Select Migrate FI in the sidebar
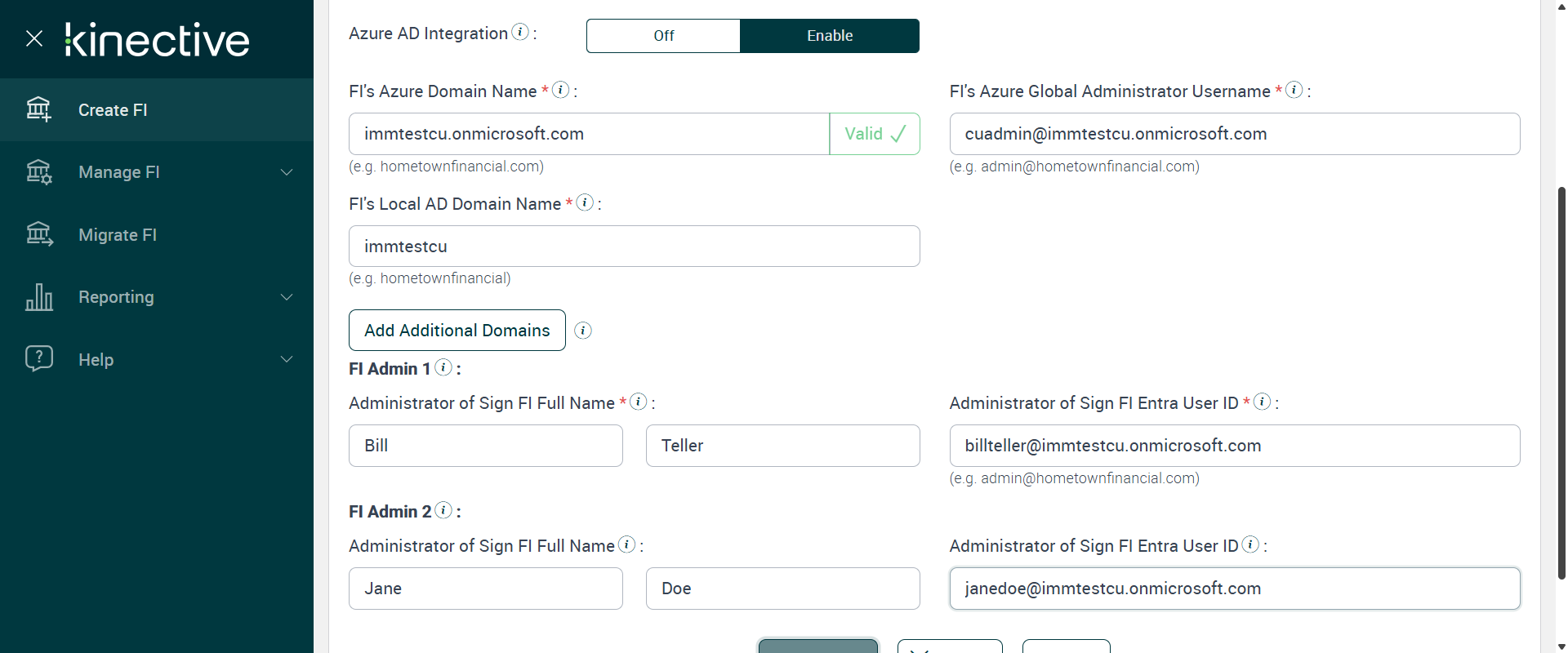 click(118, 235)
